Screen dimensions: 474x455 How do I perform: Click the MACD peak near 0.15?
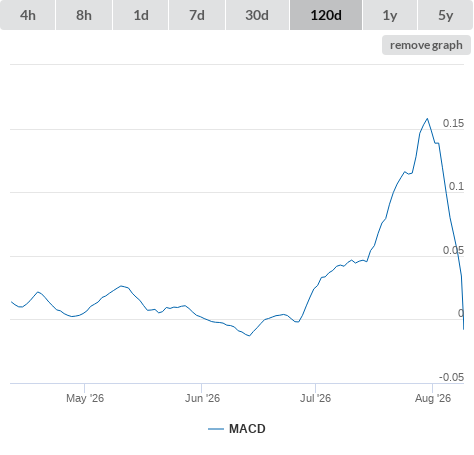(x=427, y=119)
